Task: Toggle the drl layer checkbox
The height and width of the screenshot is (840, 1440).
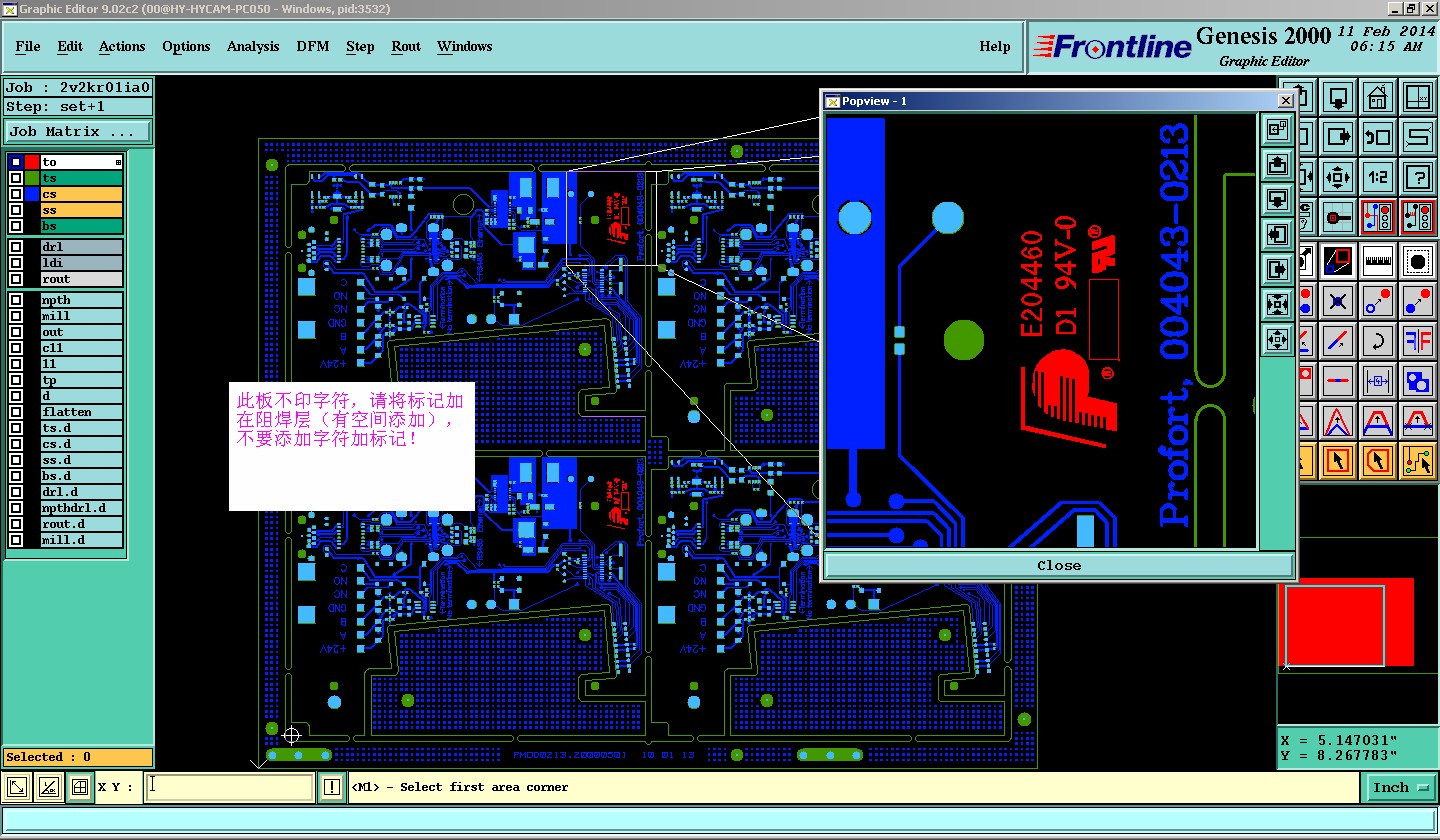Action: tap(16, 247)
